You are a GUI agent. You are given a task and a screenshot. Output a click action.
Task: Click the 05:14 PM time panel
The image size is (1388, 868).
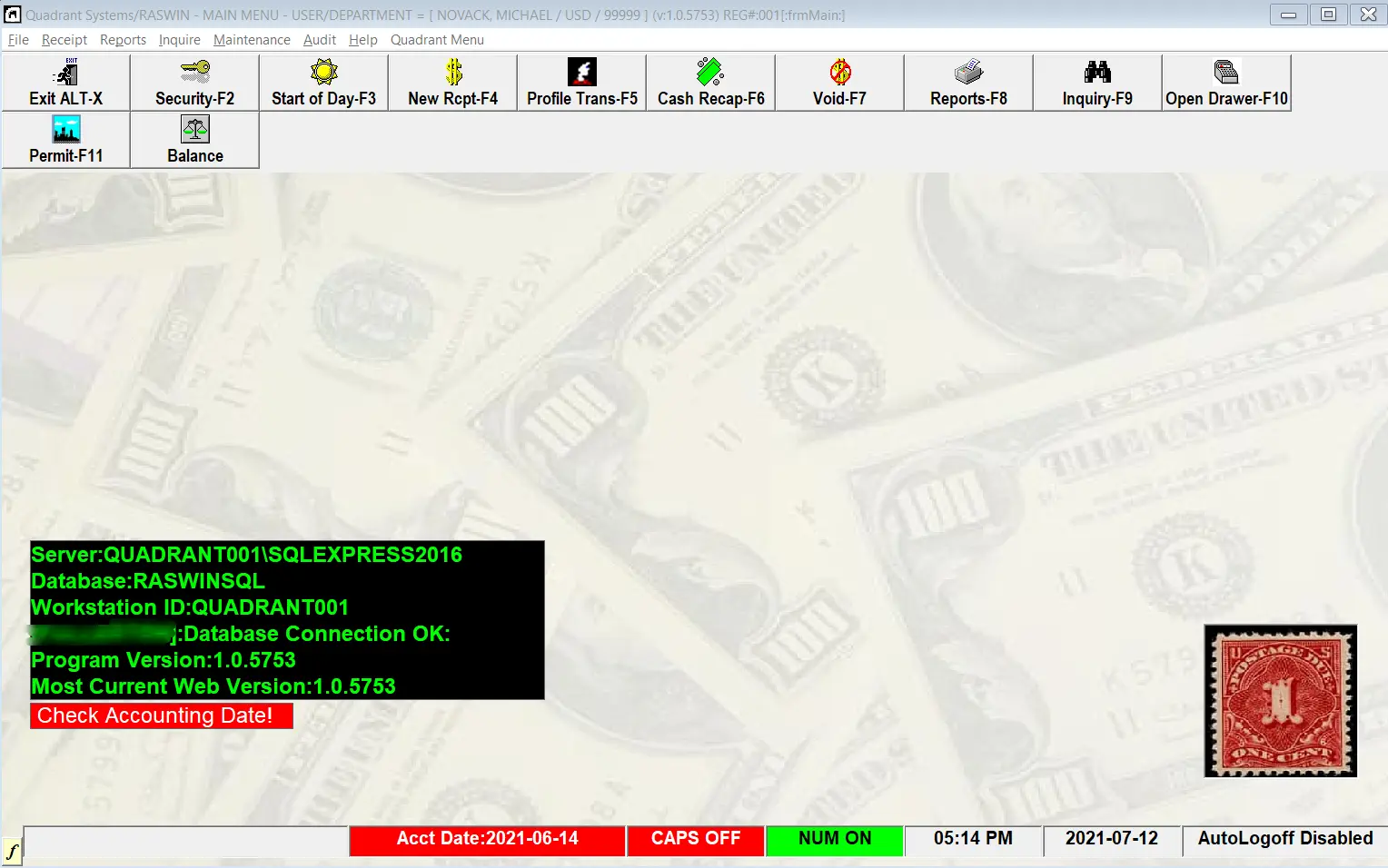(x=973, y=839)
